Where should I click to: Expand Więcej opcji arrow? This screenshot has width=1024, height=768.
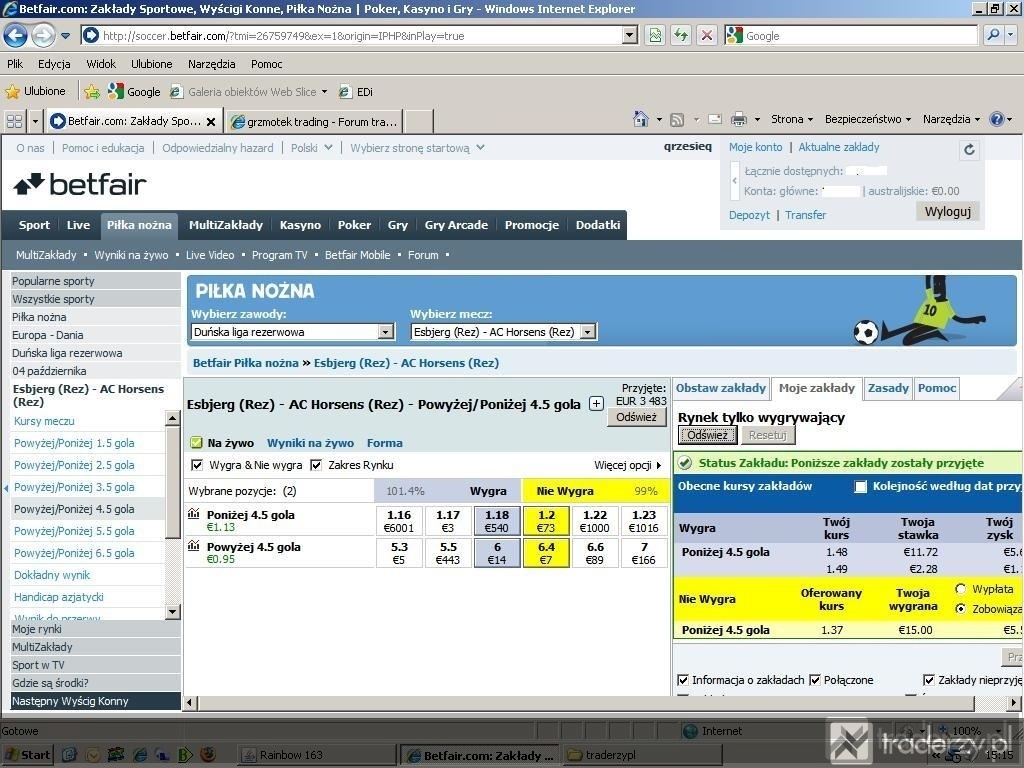(x=658, y=465)
